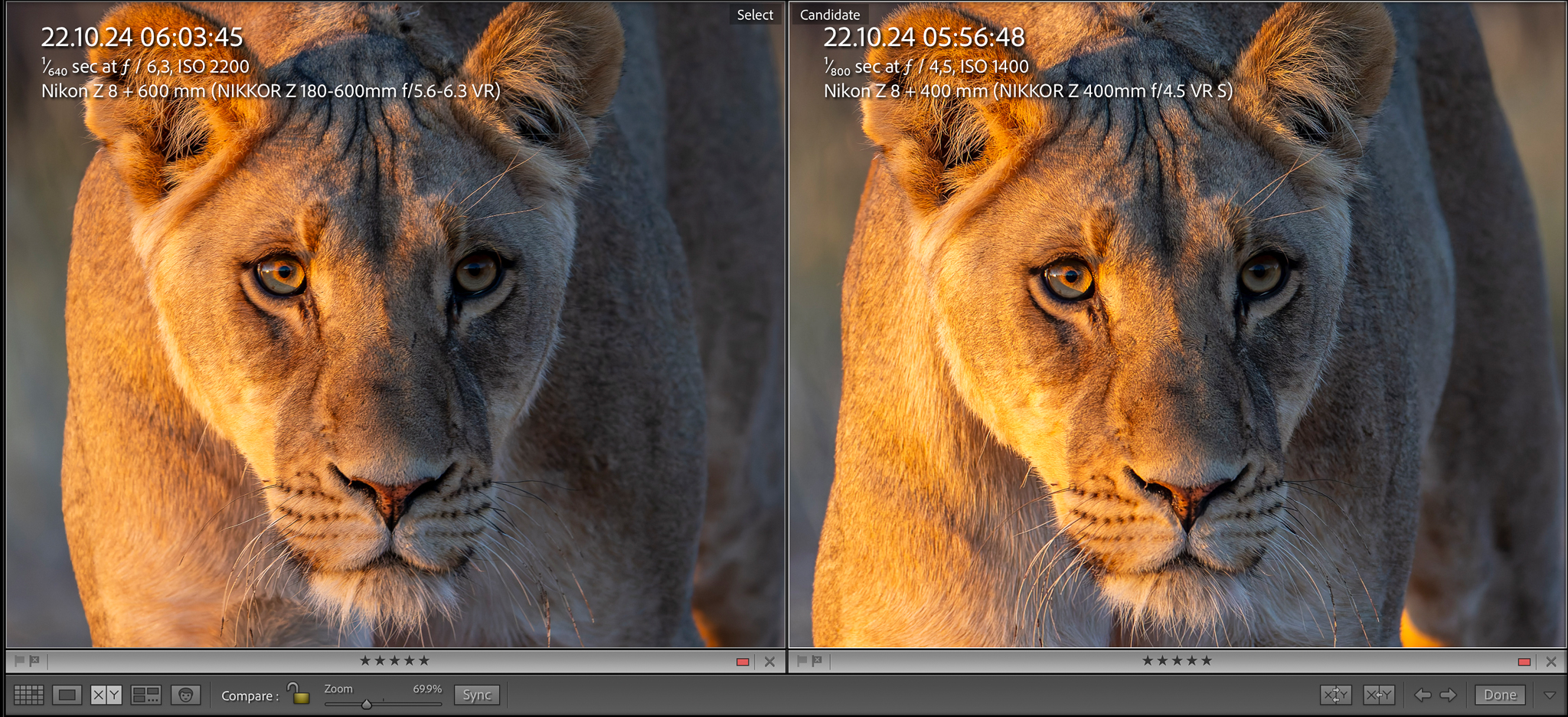Set fifth star rating on Candidate photo
Viewport: 1568px width, 717px height.
(x=1207, y=660)
